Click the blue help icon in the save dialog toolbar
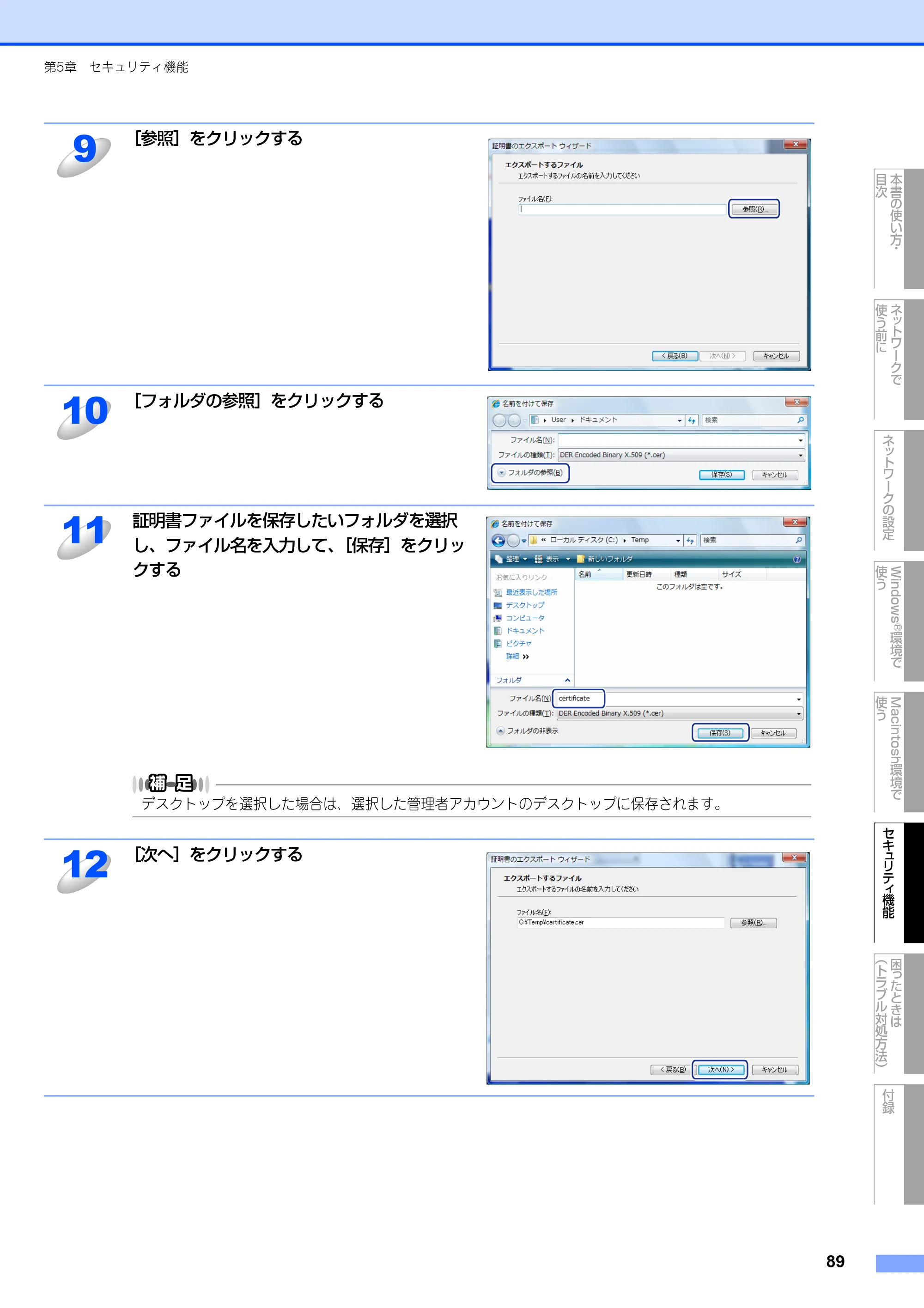 [796, 560]
